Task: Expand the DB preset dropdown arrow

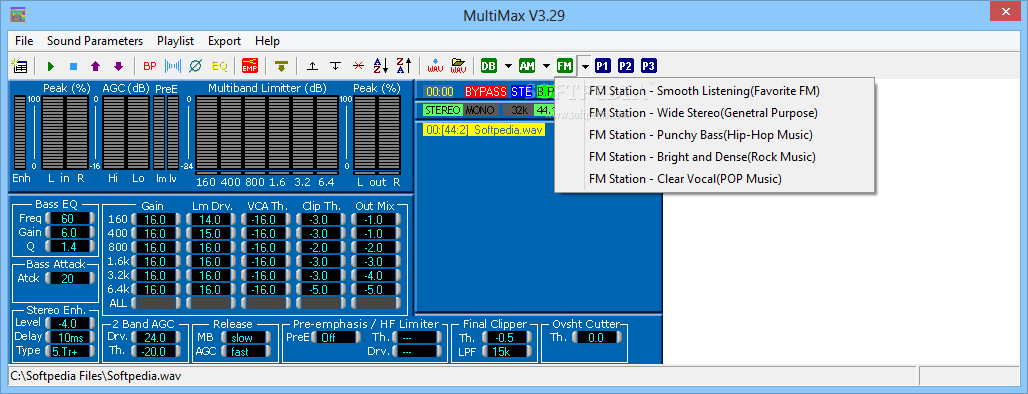Action: 508,66
